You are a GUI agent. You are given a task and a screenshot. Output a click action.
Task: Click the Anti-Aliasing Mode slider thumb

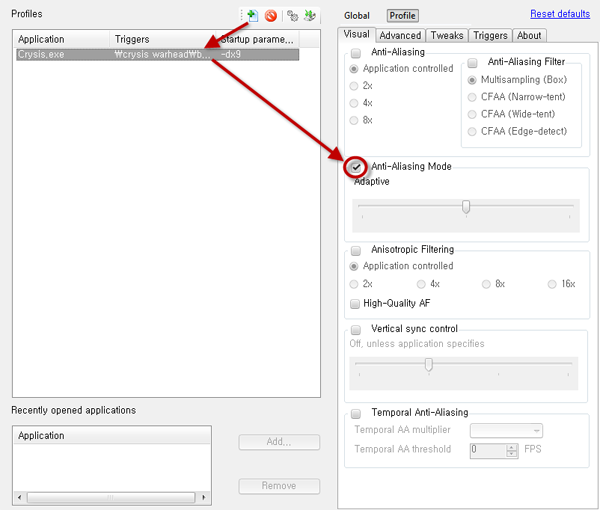click(x=466, y=207)
